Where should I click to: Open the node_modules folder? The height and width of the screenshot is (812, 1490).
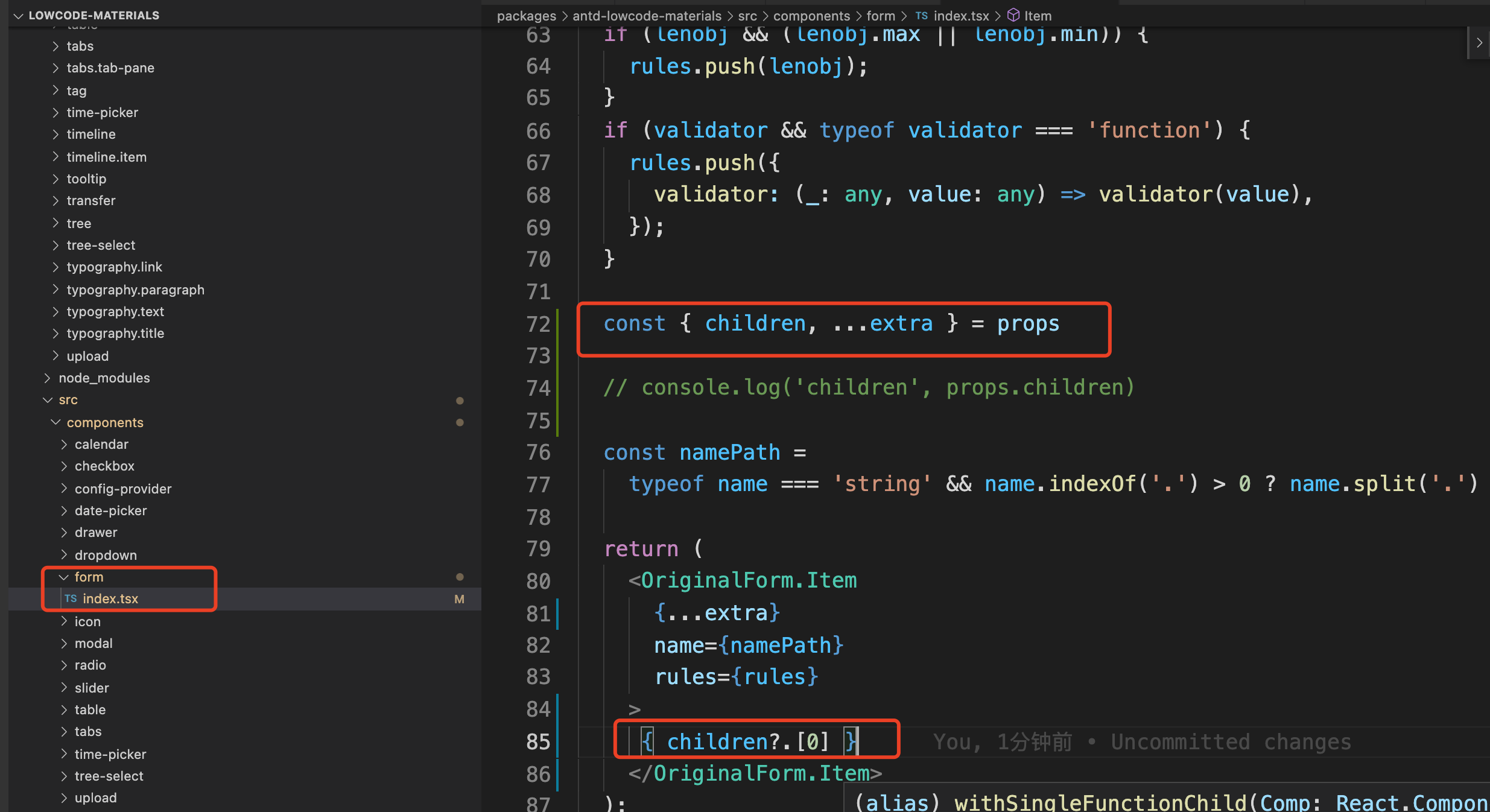coord(104,378)
